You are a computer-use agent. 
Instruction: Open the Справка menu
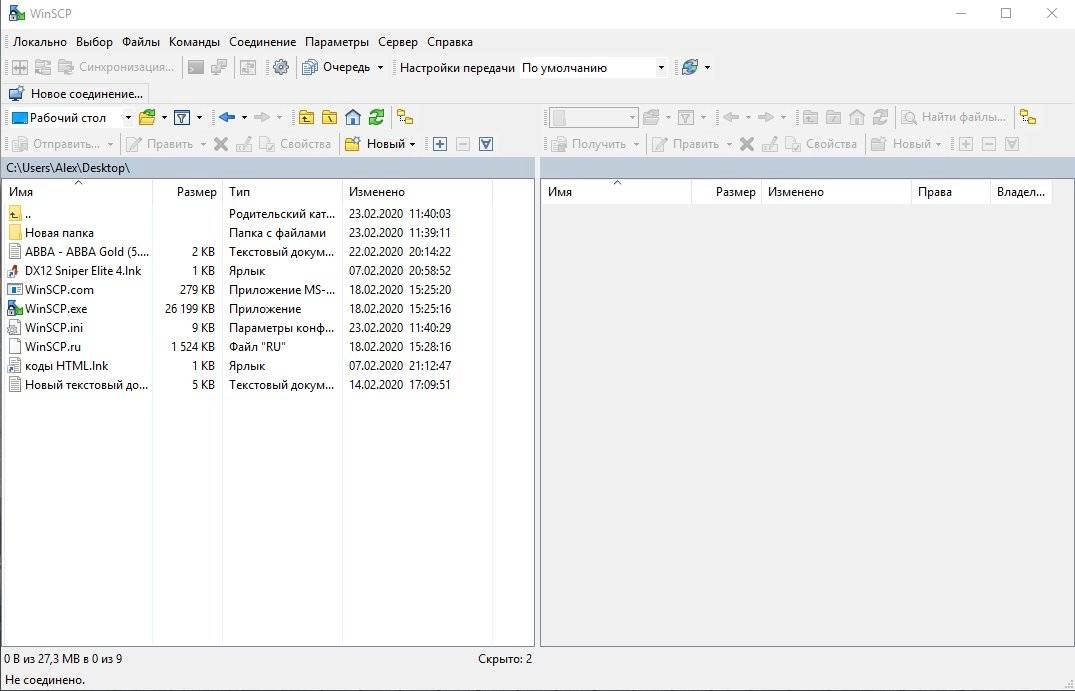pyautogui.click(x=450, y=42)
